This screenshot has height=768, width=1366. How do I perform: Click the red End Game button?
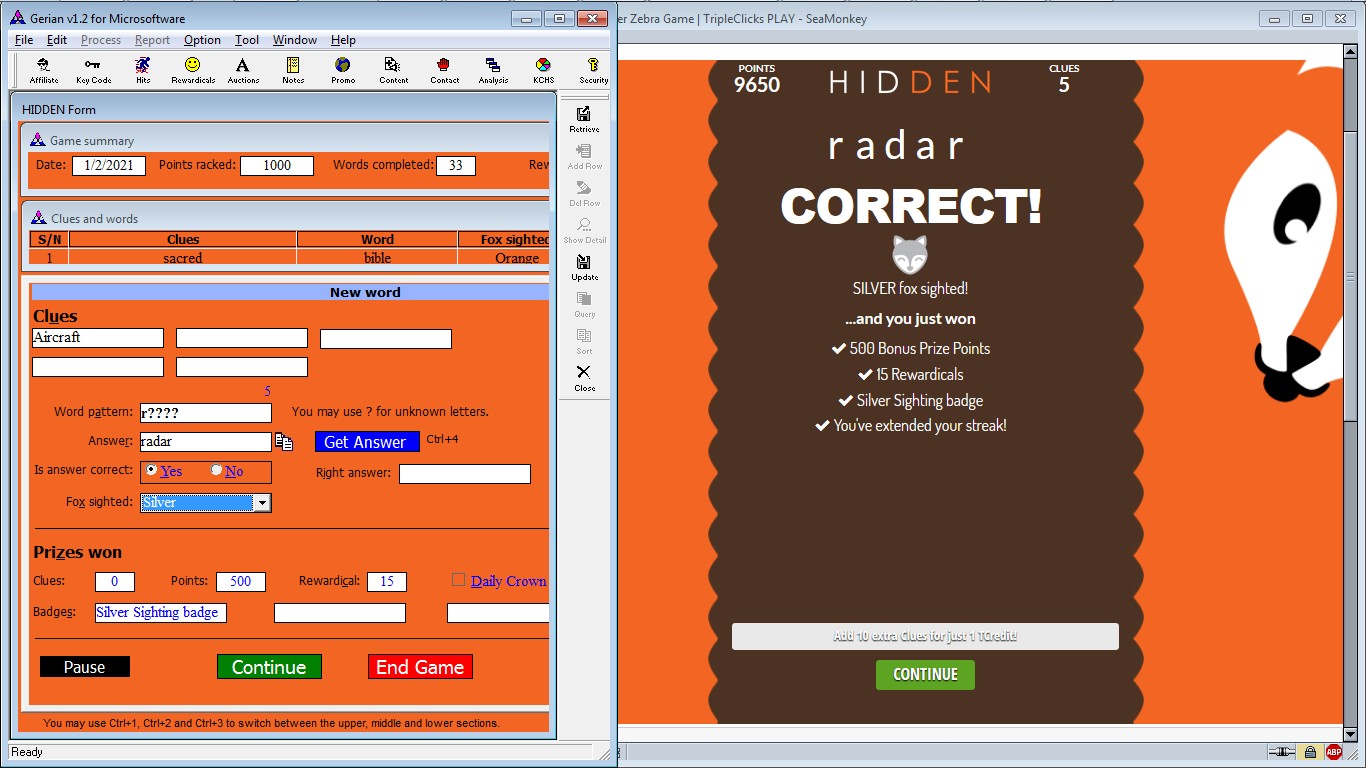coord(420,667)
